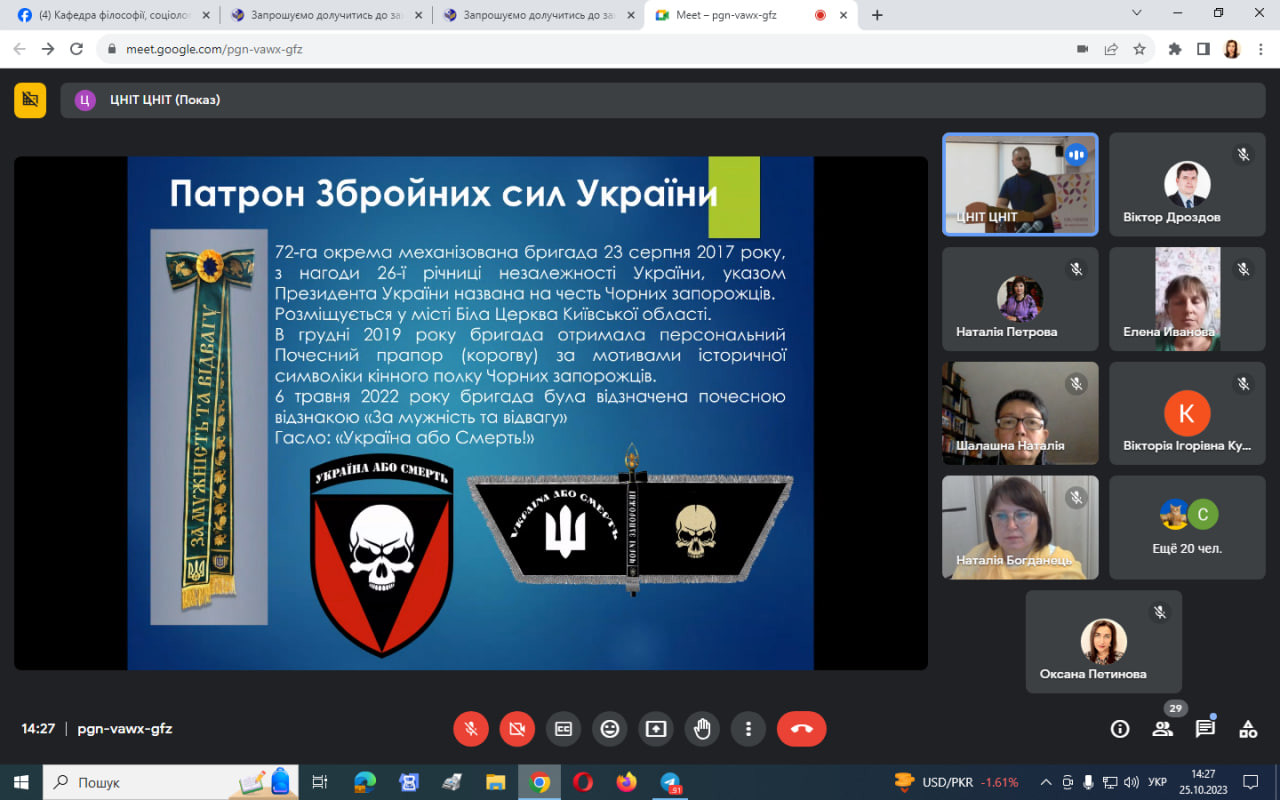Open Meet's three-dot more options menu
The width and height of the screenshot is (1280, 800).
click(748, 729)
